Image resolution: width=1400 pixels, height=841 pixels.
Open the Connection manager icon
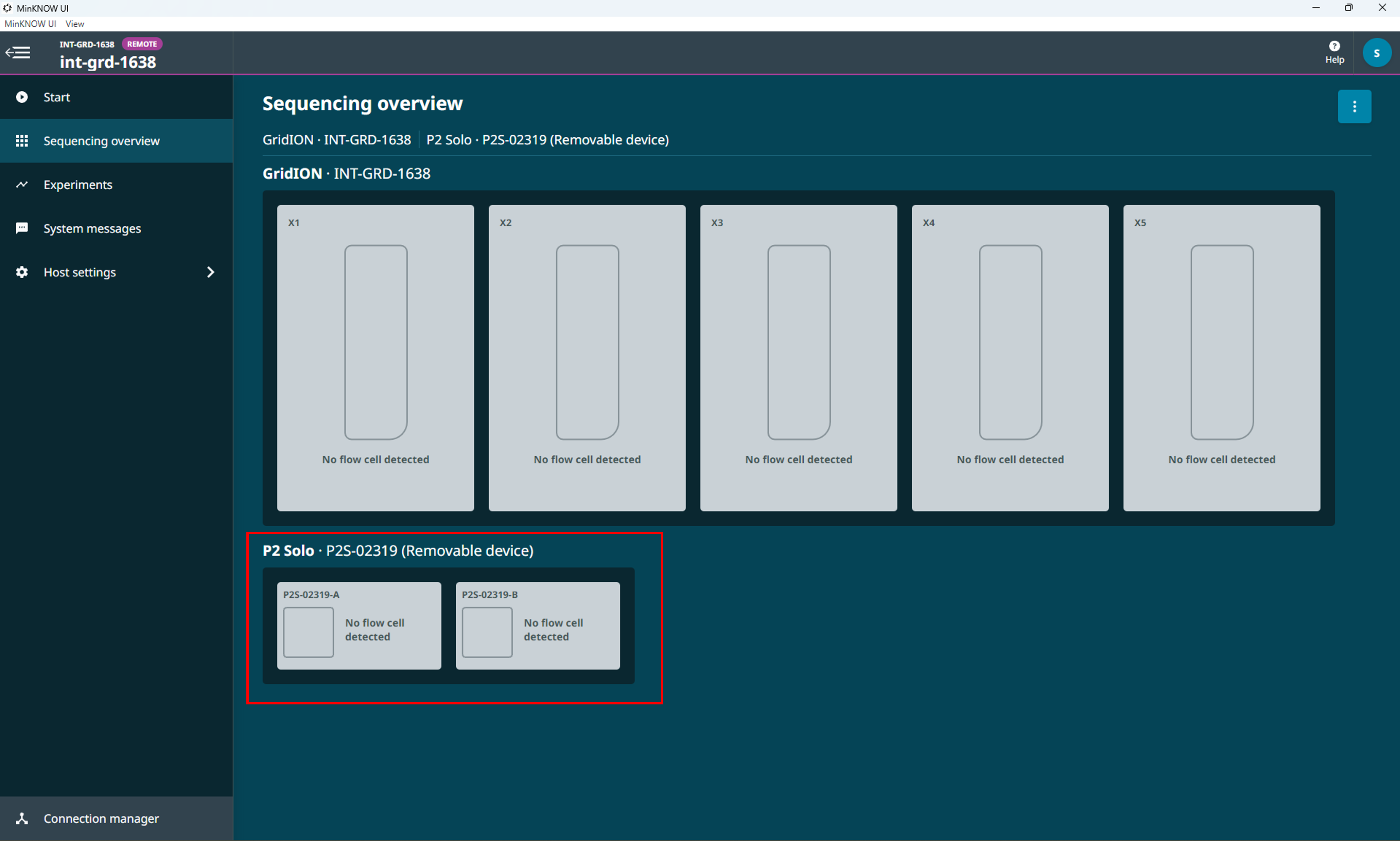pos(21,818)
